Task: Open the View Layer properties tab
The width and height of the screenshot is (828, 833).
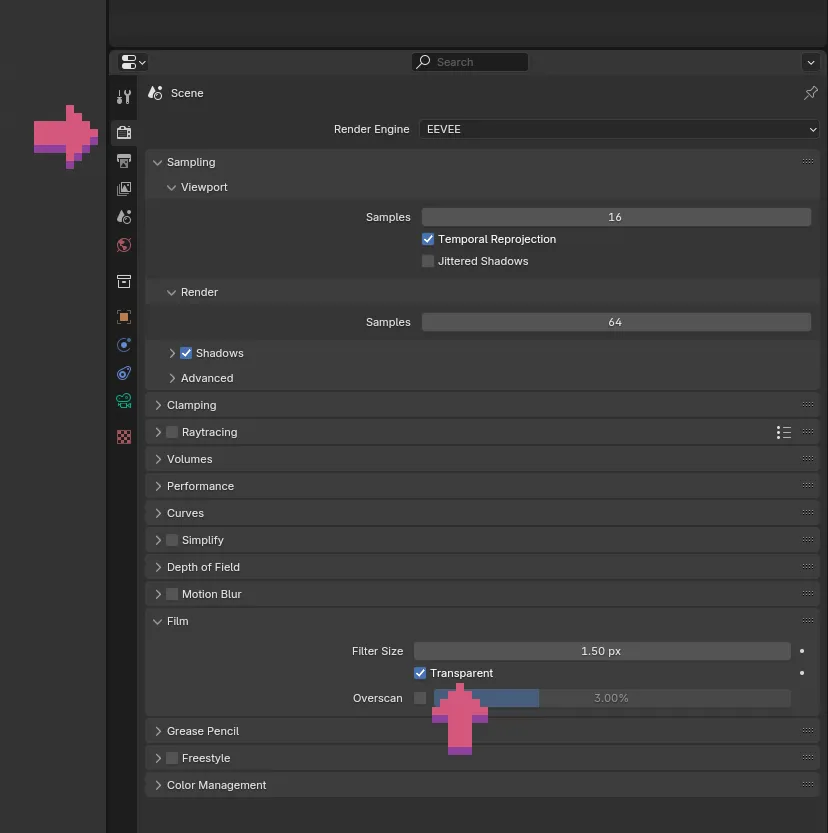Action: (124, 188)
